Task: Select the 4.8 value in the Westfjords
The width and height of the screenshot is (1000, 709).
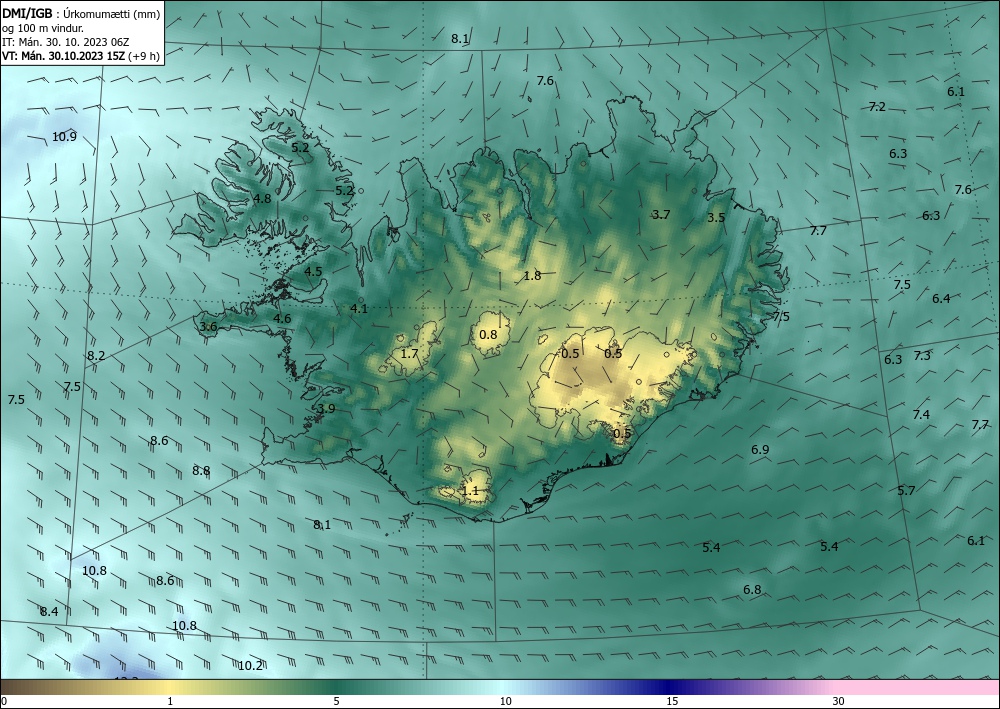Action: click(x=262, y=198)
